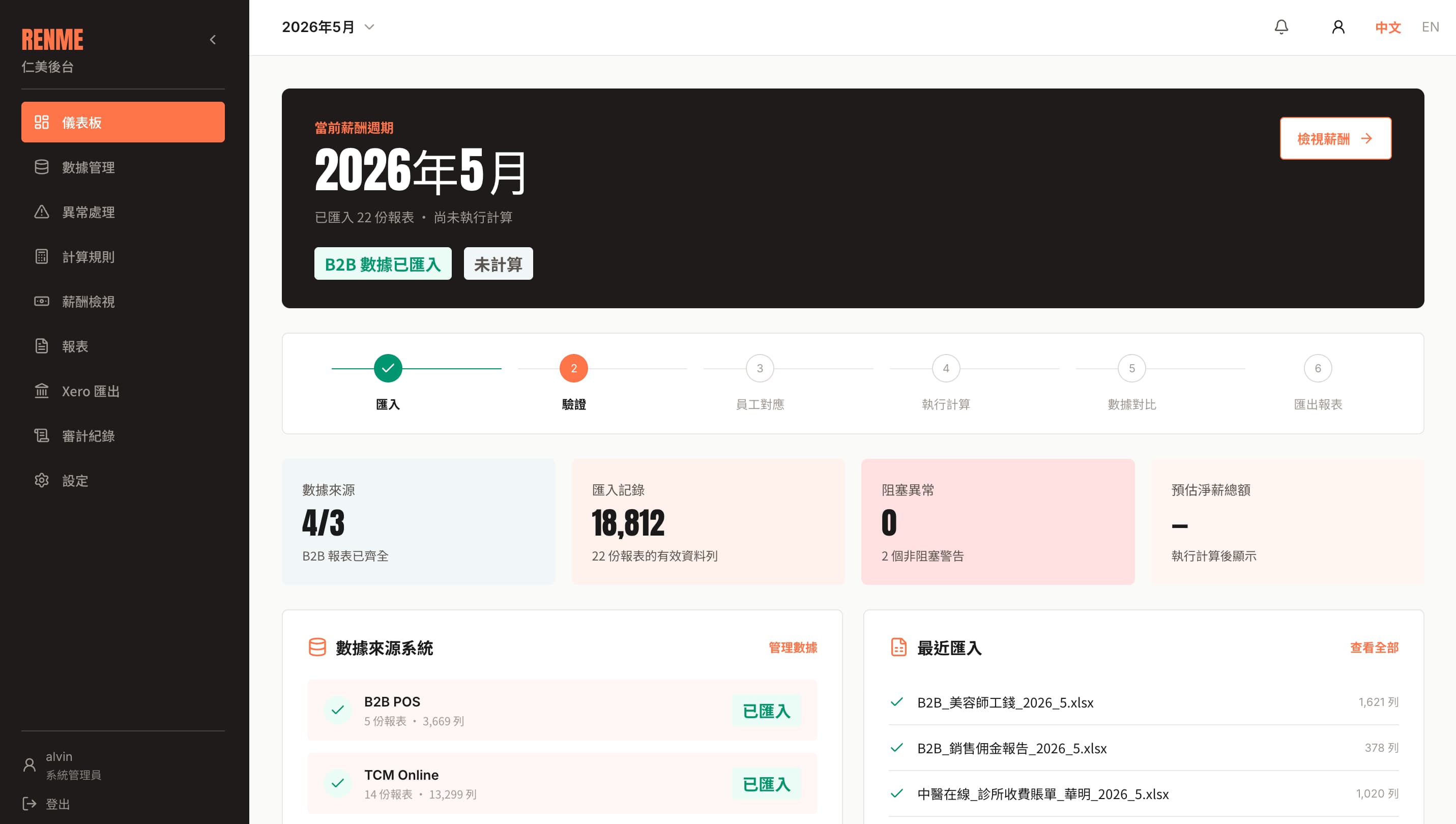Viewport: 1456px width, 824px height.
Task: Click 已匯入 badge on B2B POS row
Action: click(766, 710)
